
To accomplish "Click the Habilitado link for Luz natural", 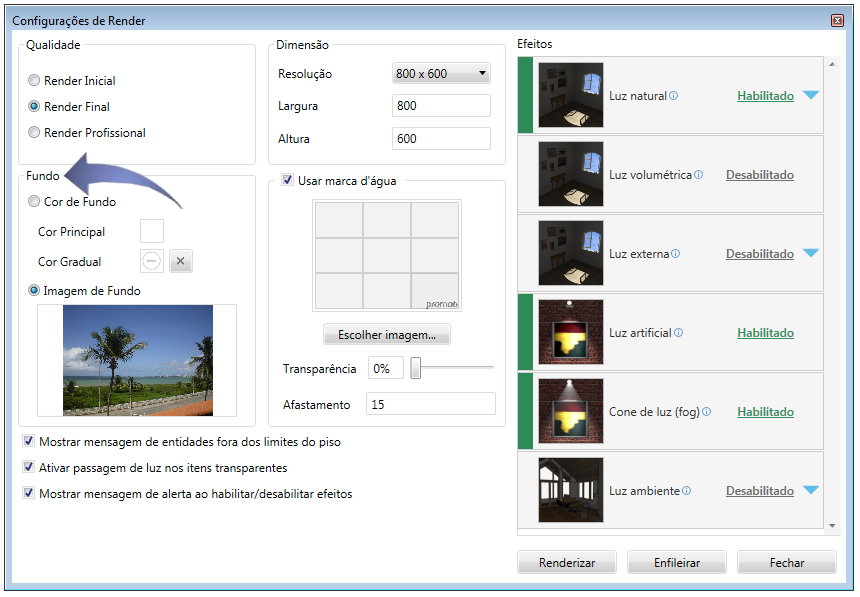I will pos(765,96).
